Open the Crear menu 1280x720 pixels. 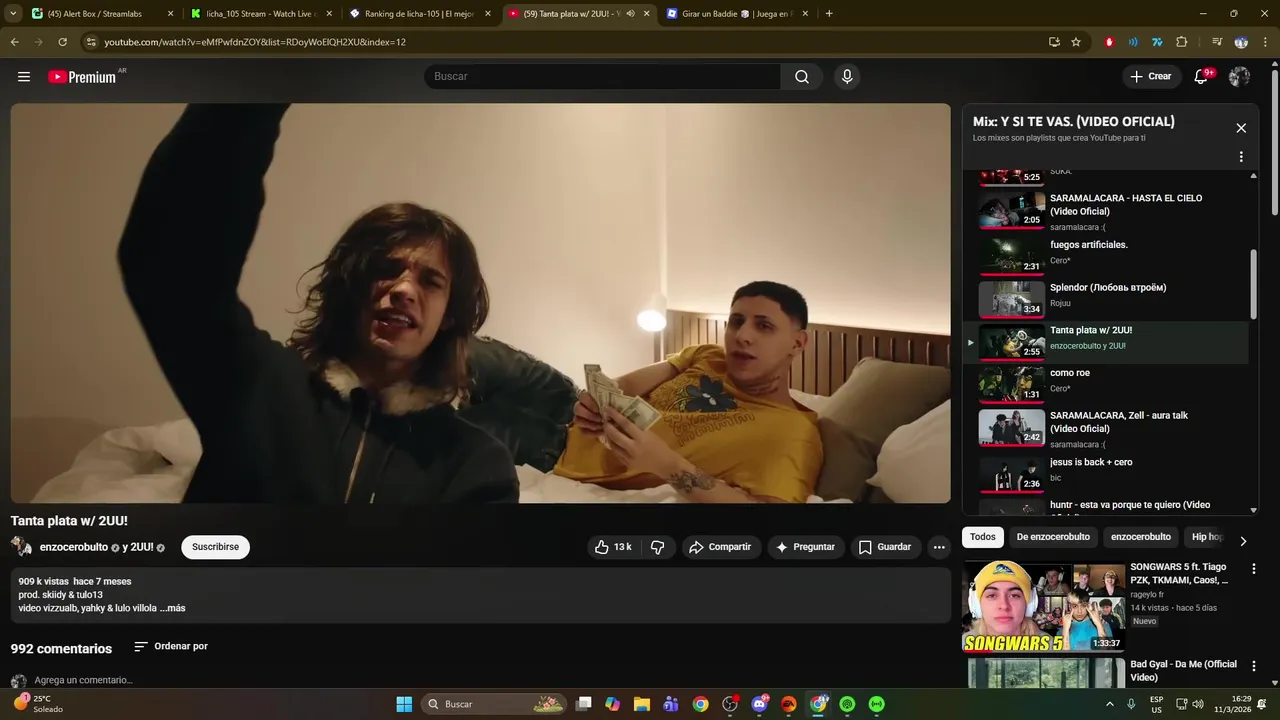pyautogui.click(x=1150, y=76)
